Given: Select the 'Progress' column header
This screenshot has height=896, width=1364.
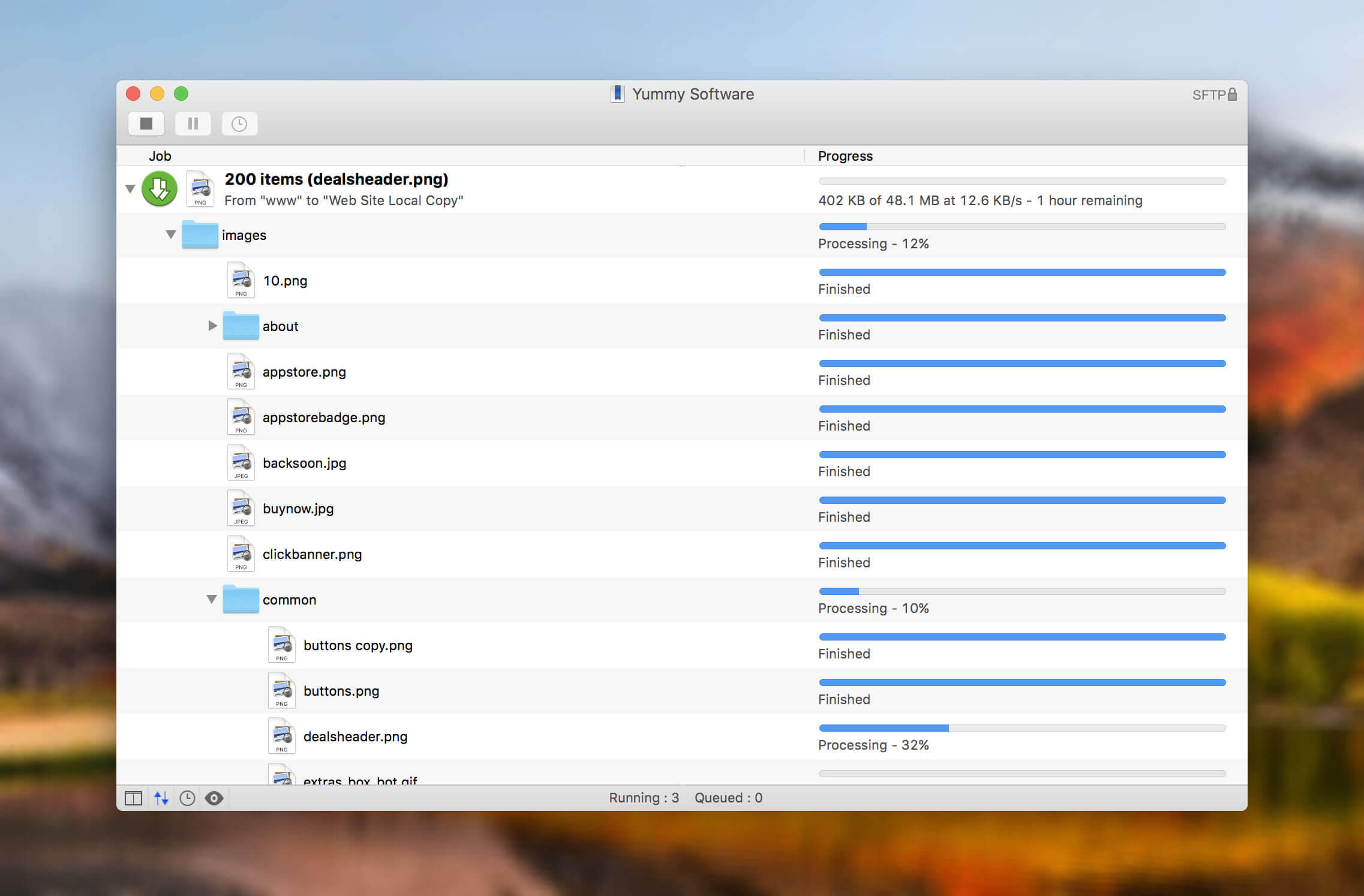Looking at the screenshot, I should tap(844, 155).
